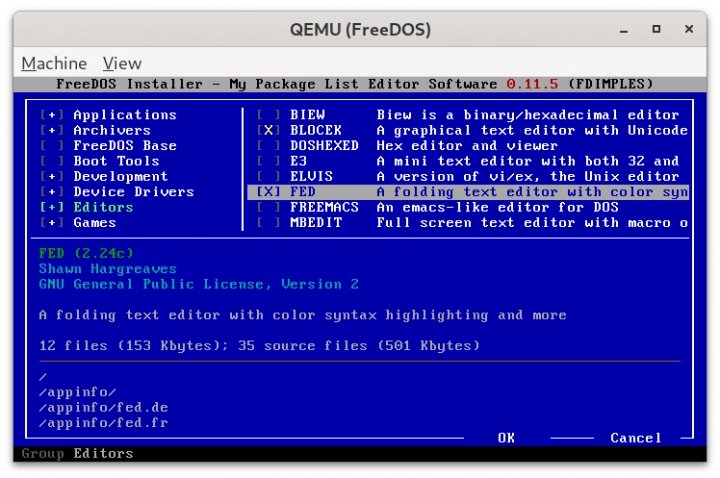Select the Archivers group
720x478 pixels.
tap(112, 130)
